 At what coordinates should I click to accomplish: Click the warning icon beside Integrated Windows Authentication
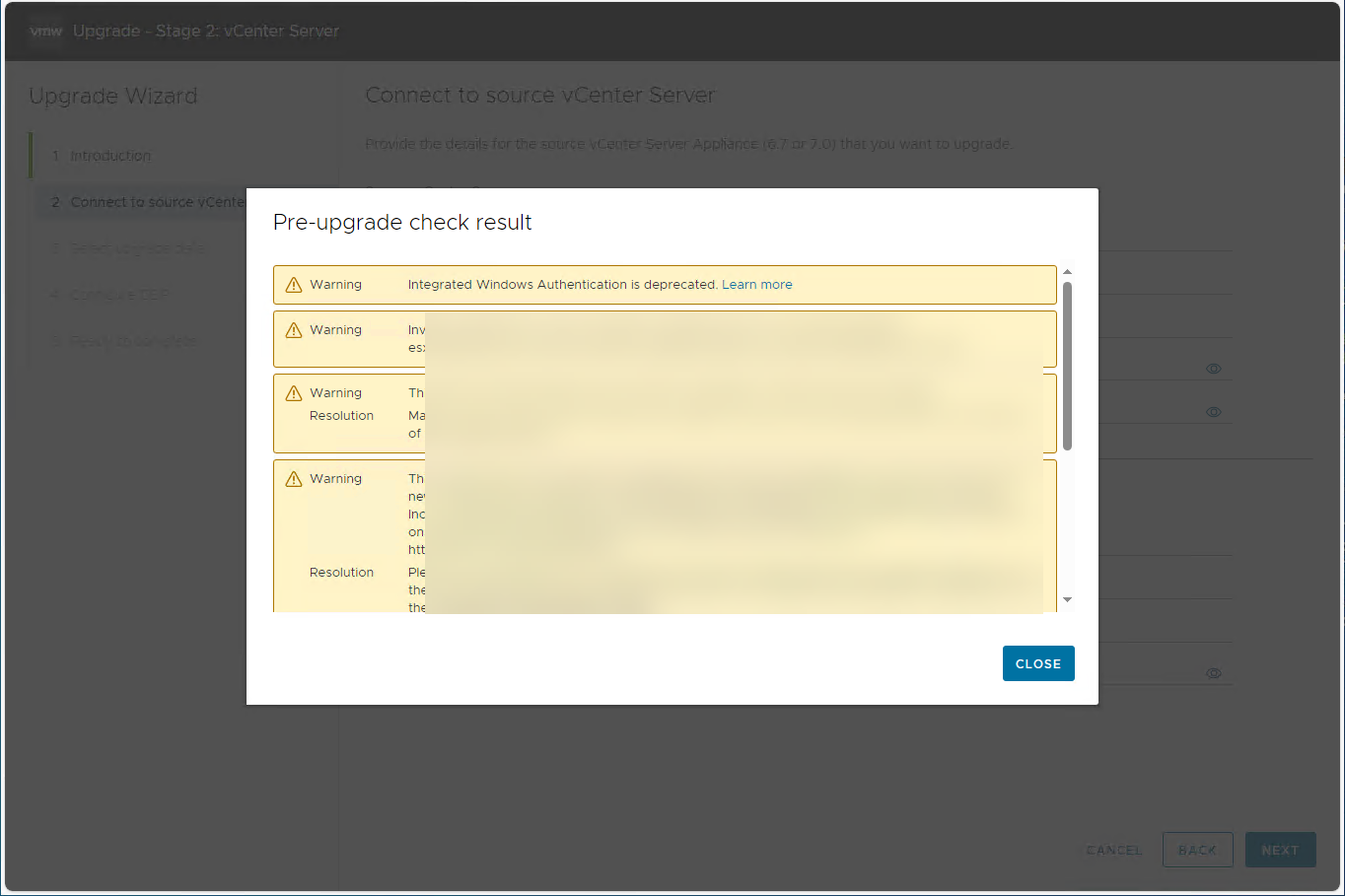coord(294,285)
